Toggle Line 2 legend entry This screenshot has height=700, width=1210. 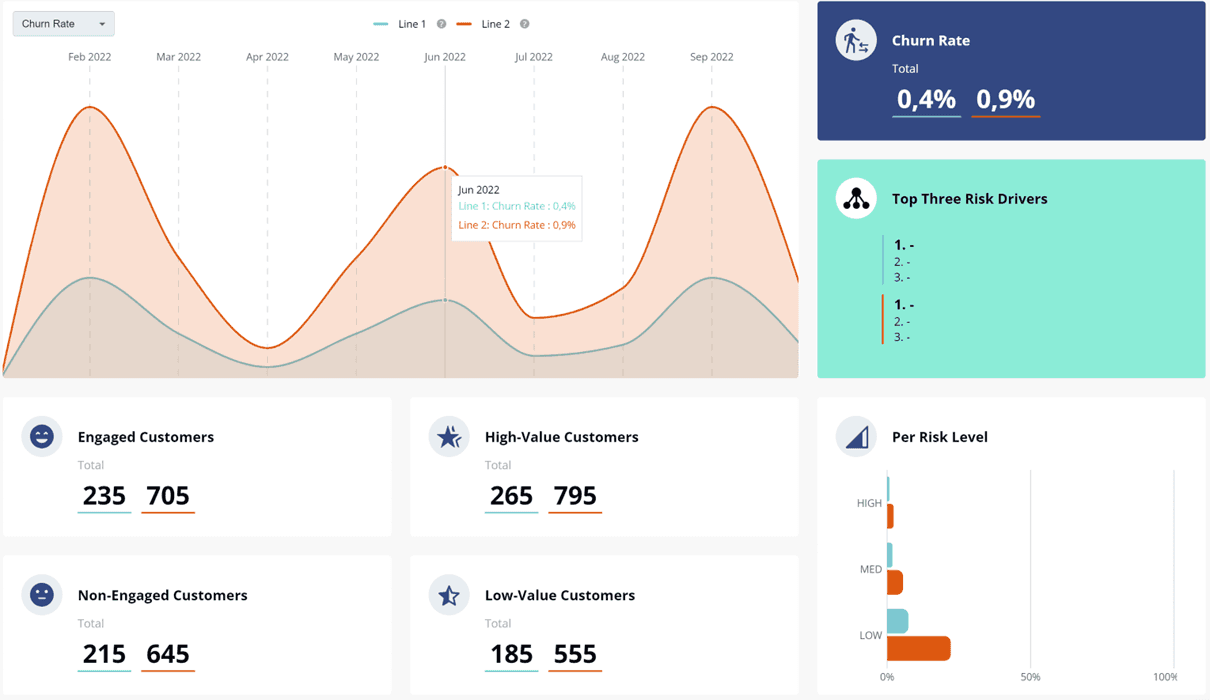click(483, 24)
